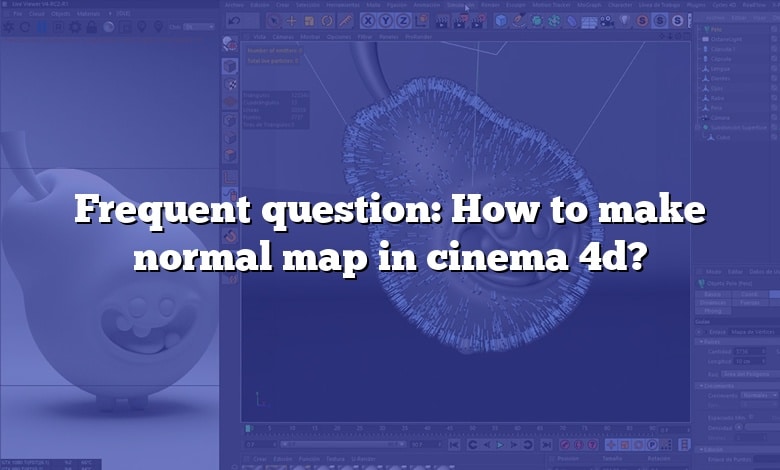Select the OctaneLight object

click(x=726, y=39)
